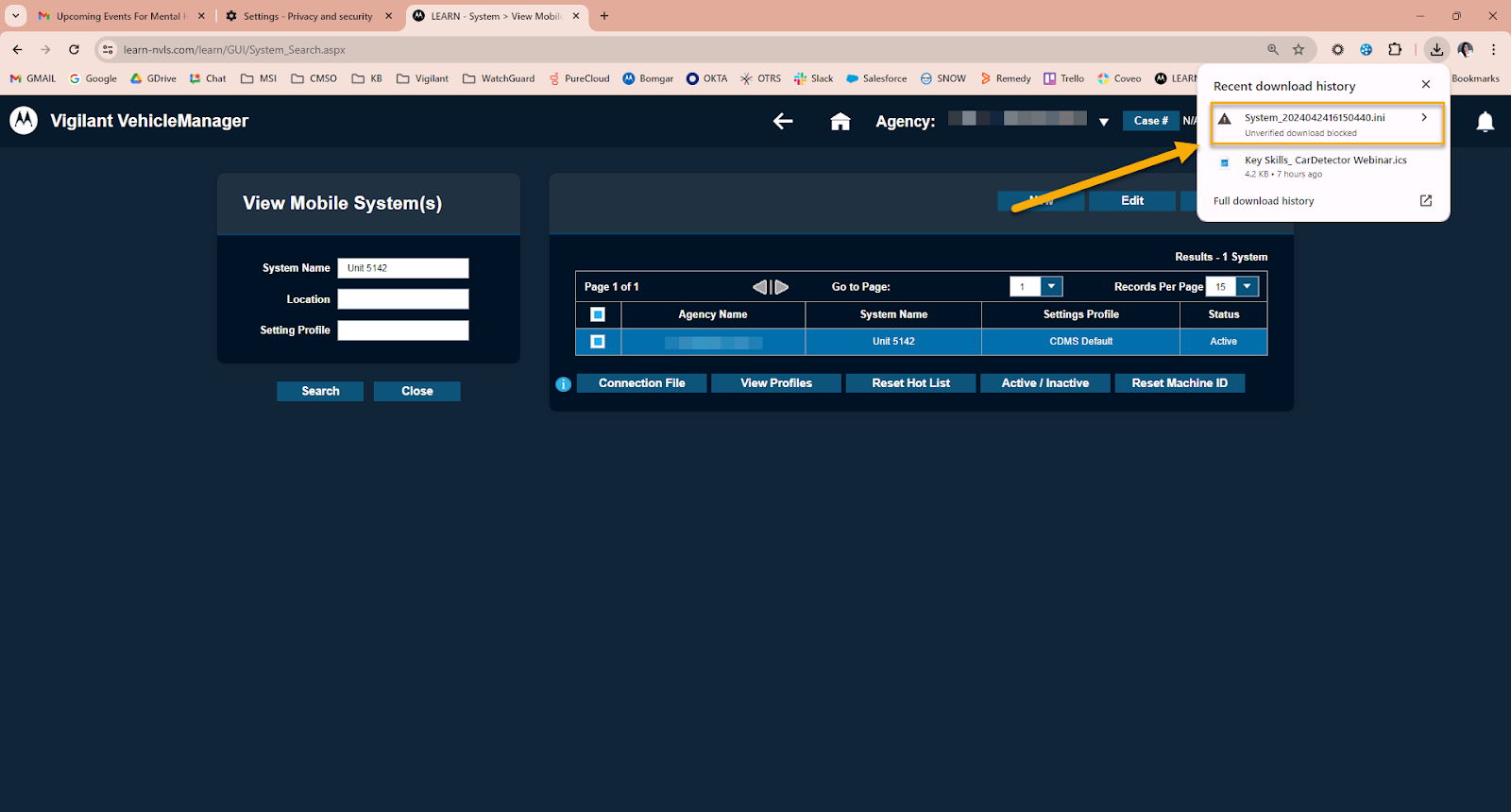The height and width of the screenshot is (812, 1511).
Task: Expand blocked System .ini download details
Action: coord(1423,118)
